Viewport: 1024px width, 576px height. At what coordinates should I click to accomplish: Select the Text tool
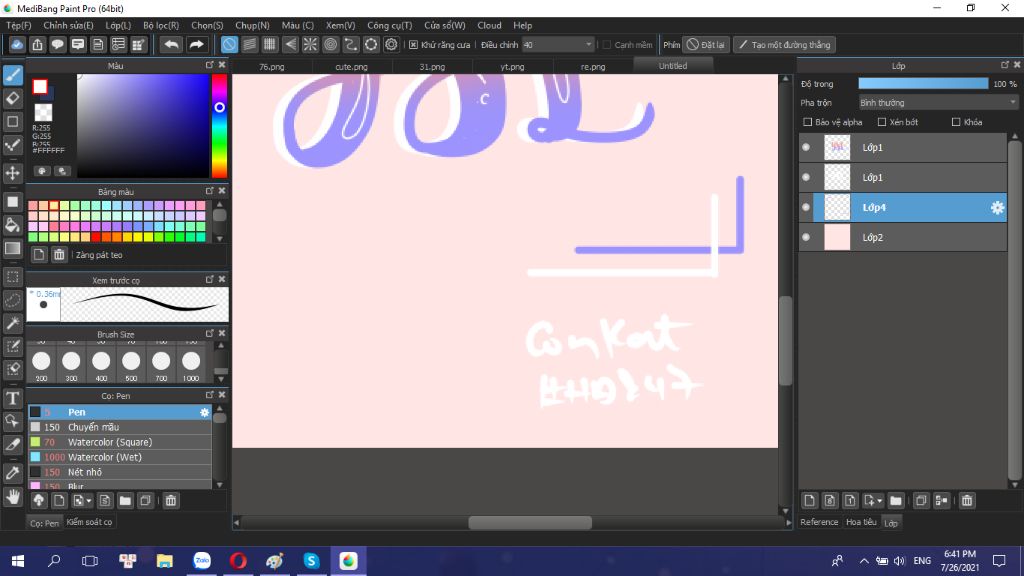(12, 398)
